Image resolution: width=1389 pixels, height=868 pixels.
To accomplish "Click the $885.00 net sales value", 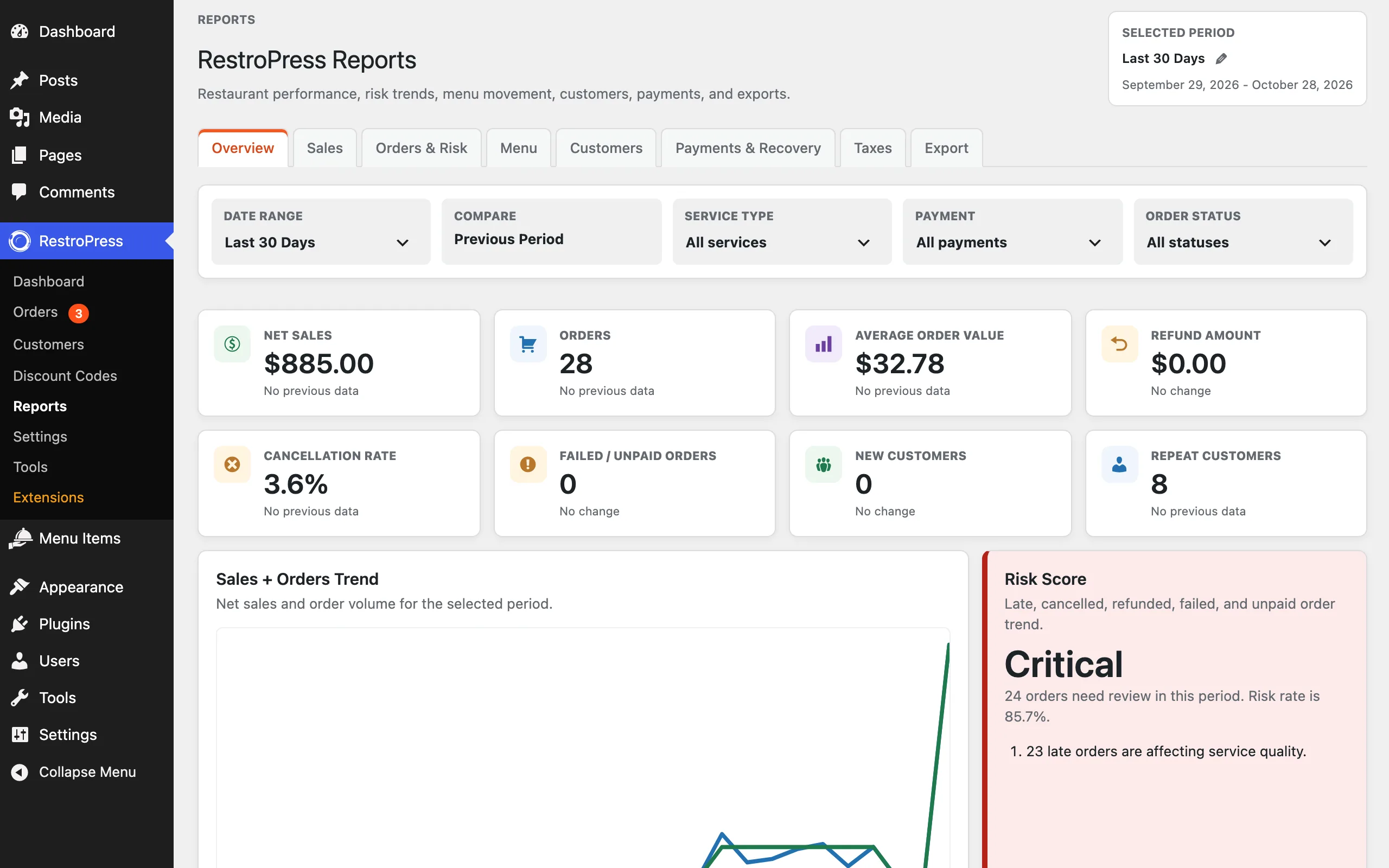I will pos(318,364).
